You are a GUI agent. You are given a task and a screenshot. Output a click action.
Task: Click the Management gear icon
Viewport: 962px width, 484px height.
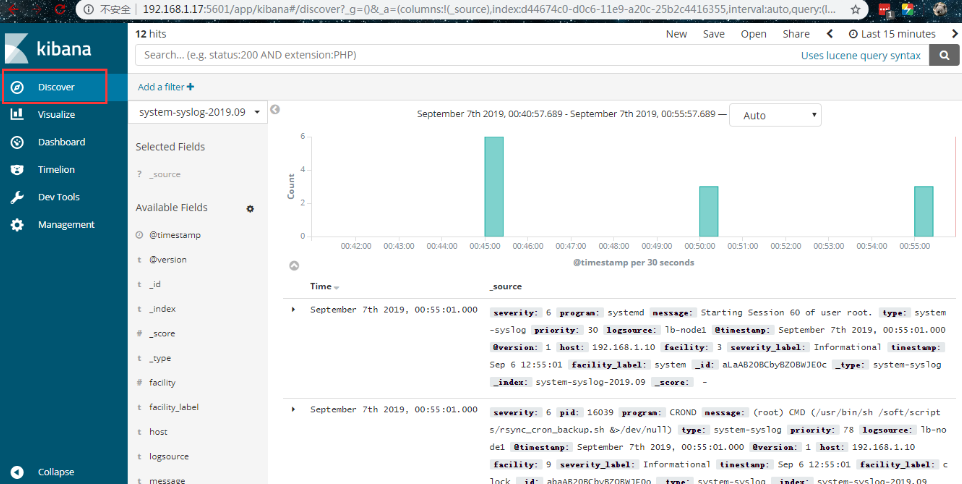tap(17, 225)
